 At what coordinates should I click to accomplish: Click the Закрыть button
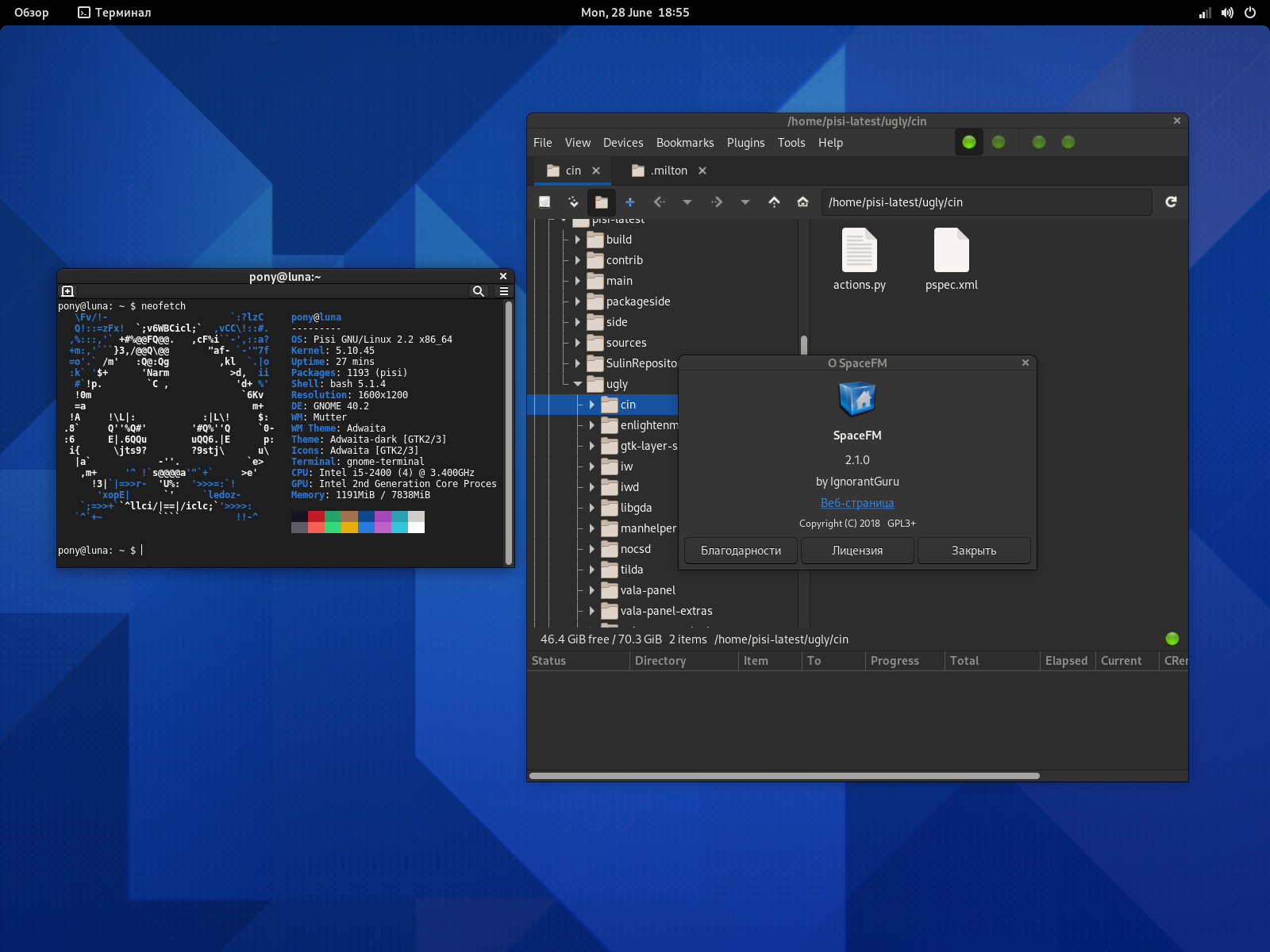(974, 551)
